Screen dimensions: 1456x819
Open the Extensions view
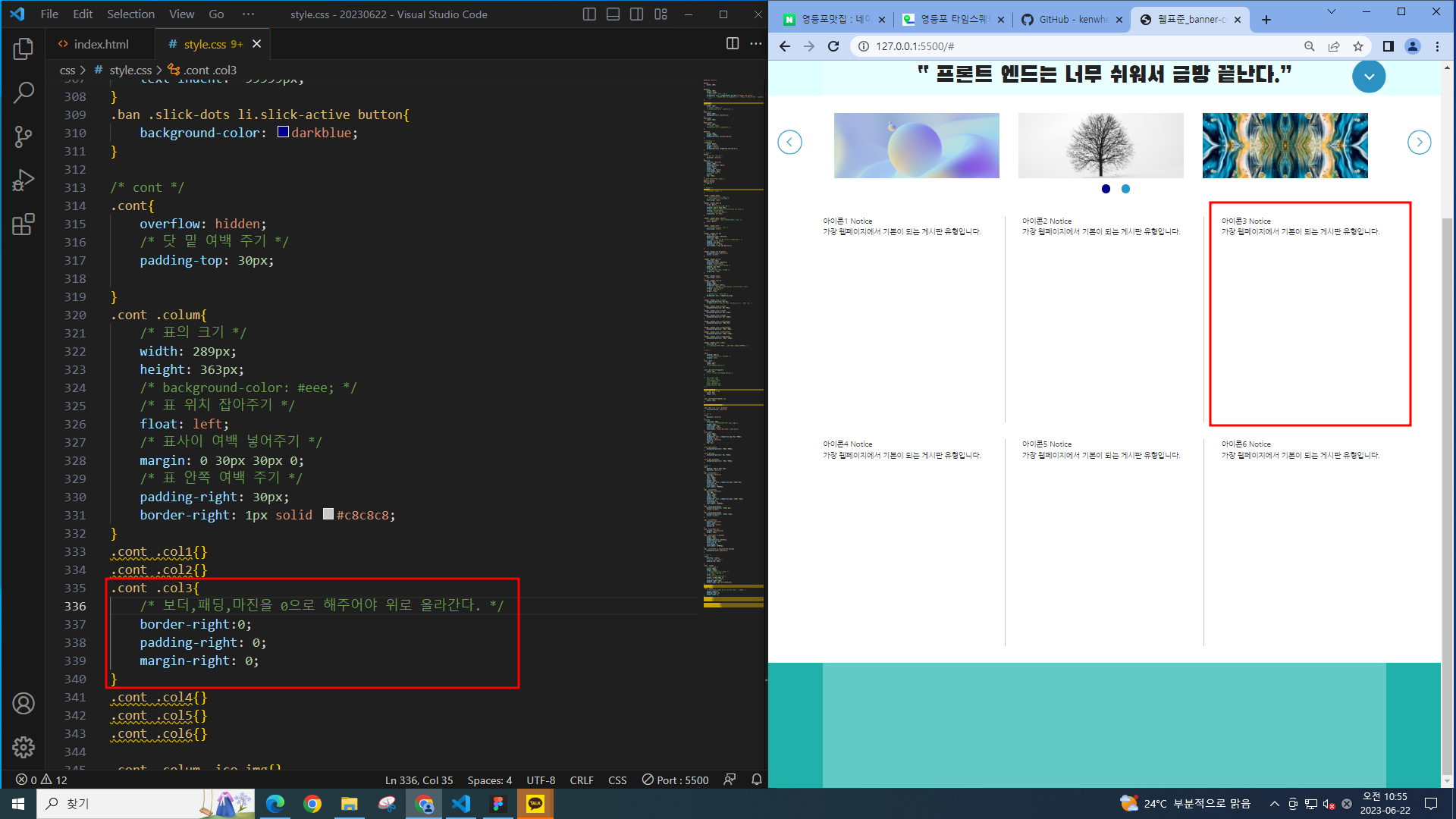pyautogui.click(x=24, y=224)
